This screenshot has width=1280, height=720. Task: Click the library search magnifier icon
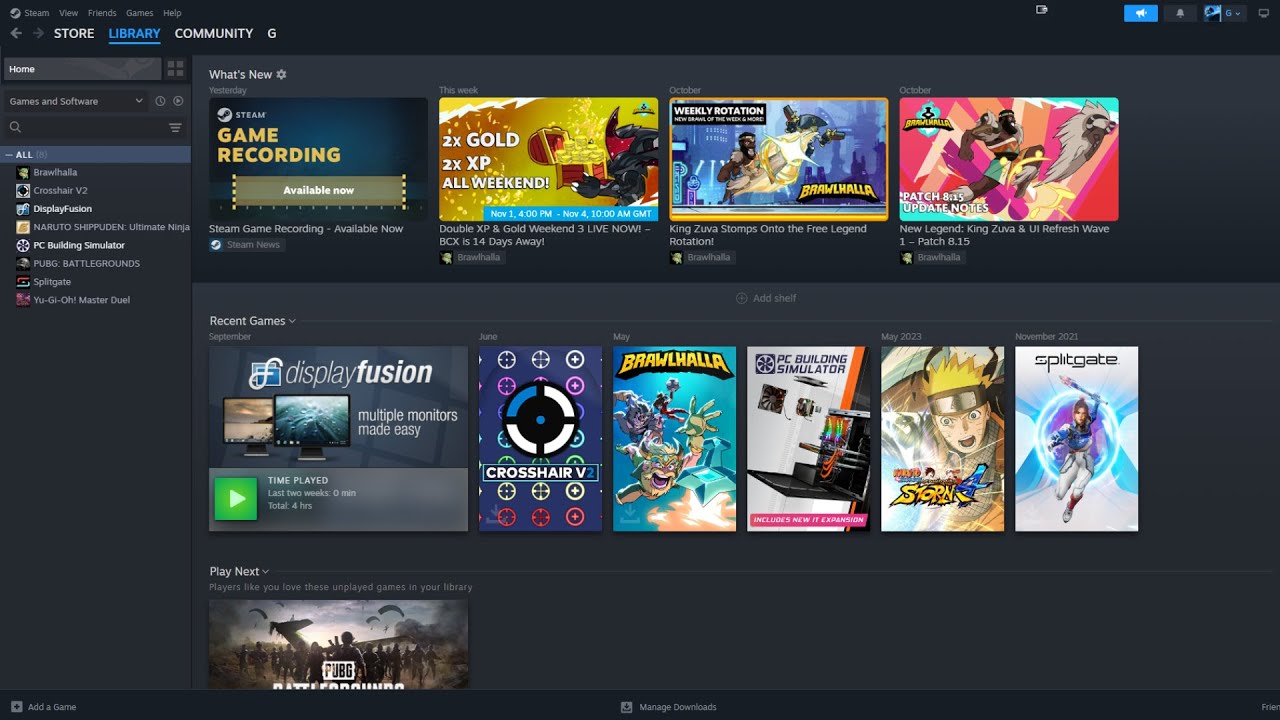pyautogui.click(x=15, y=127)
